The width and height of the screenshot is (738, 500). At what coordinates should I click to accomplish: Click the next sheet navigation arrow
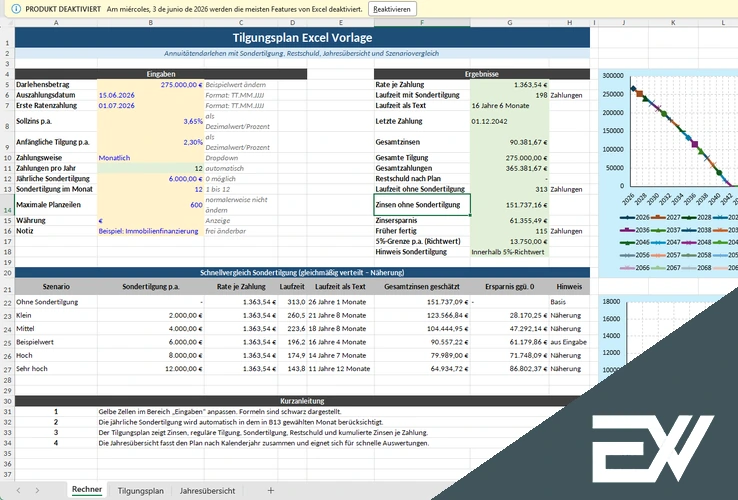pyautogui.click(x=37, y=491)
